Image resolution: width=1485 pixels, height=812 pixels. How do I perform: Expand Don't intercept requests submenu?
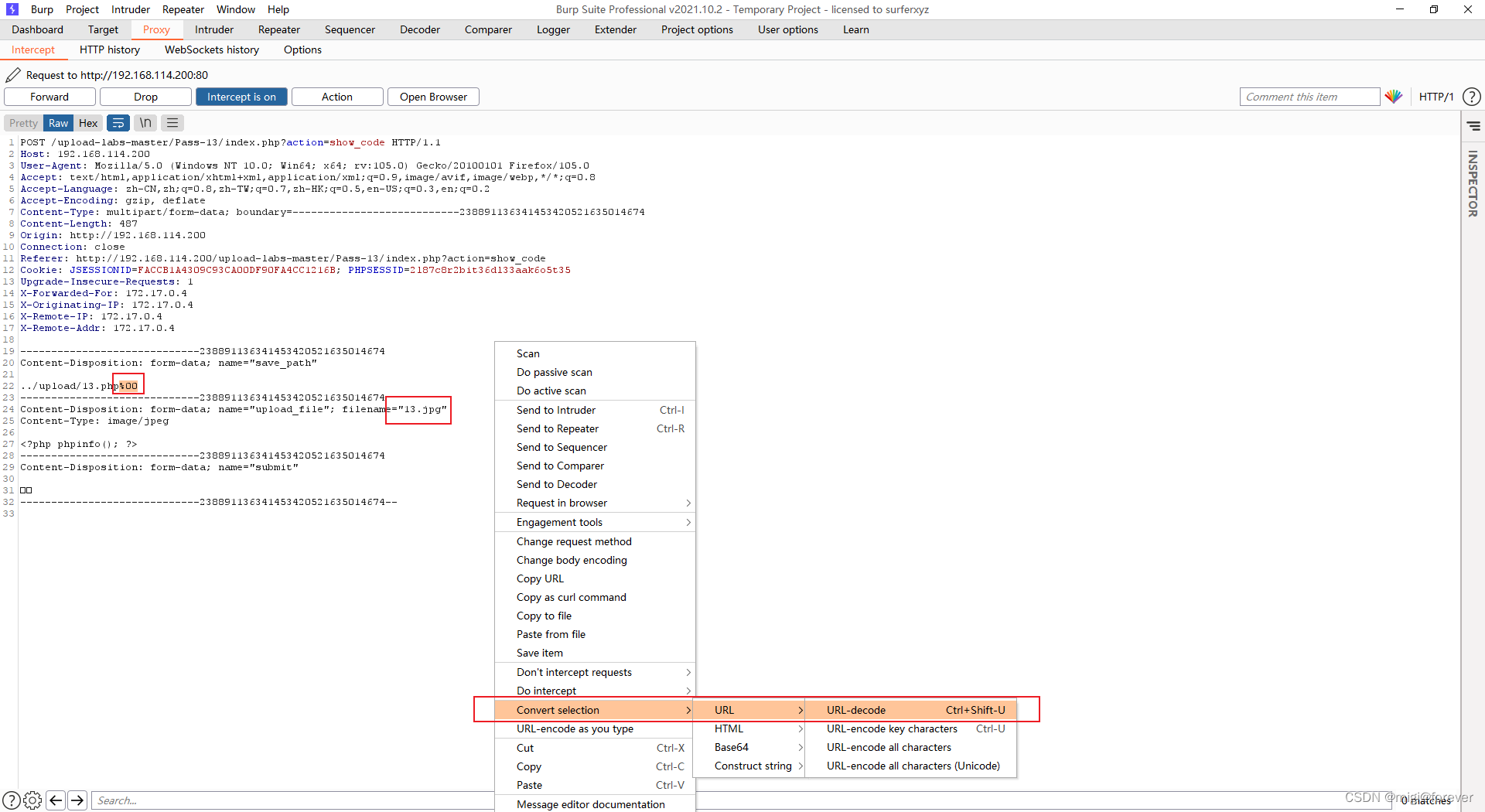tap(595, 673)
